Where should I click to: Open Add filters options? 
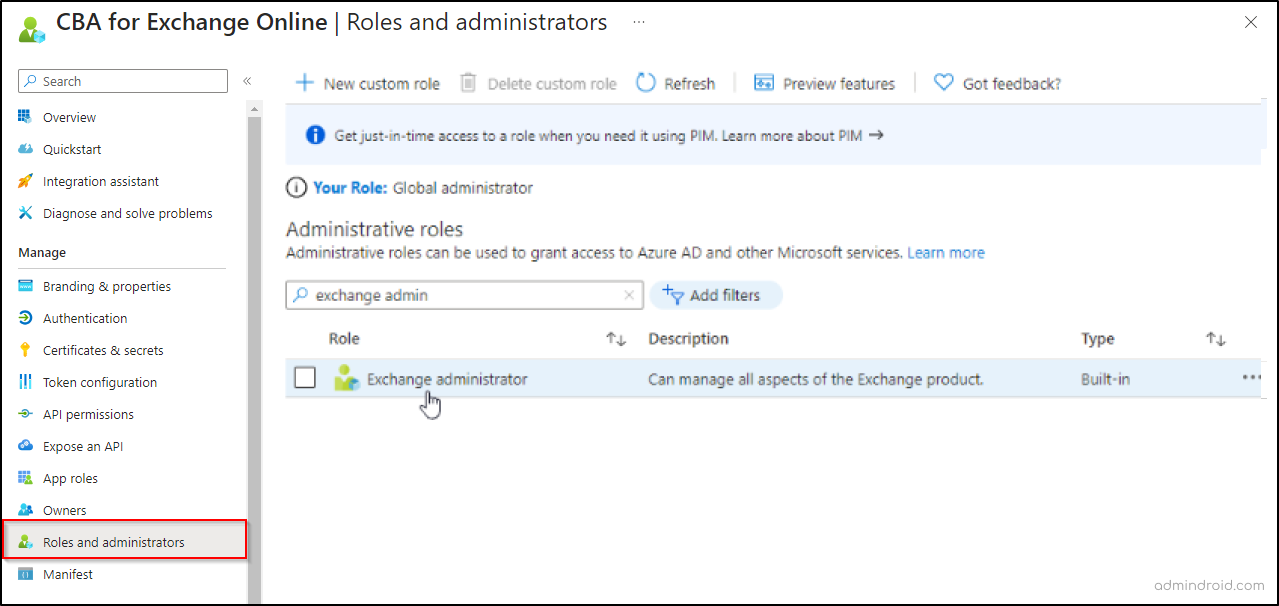click(716, 295)
